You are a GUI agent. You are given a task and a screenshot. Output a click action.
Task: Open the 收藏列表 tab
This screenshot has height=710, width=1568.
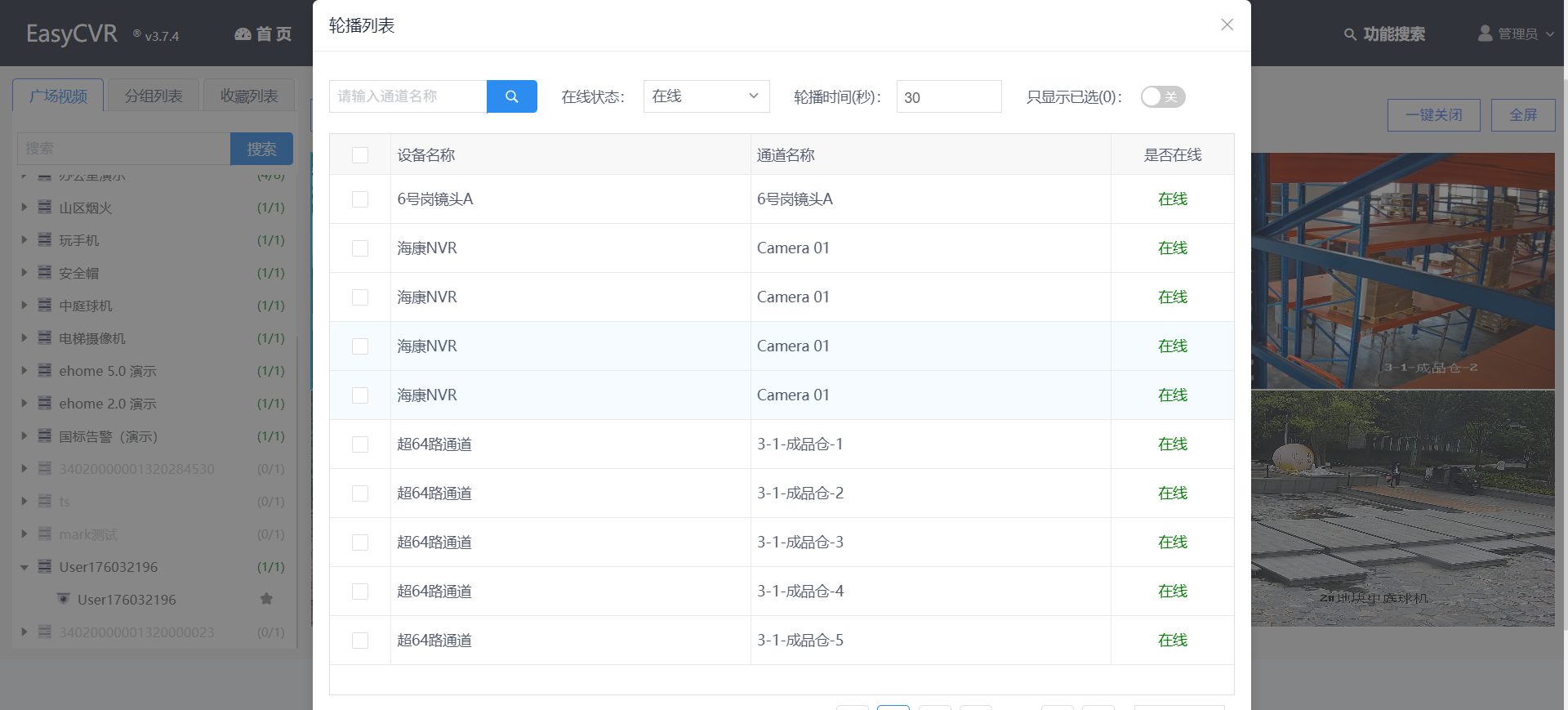coord(249,96)
